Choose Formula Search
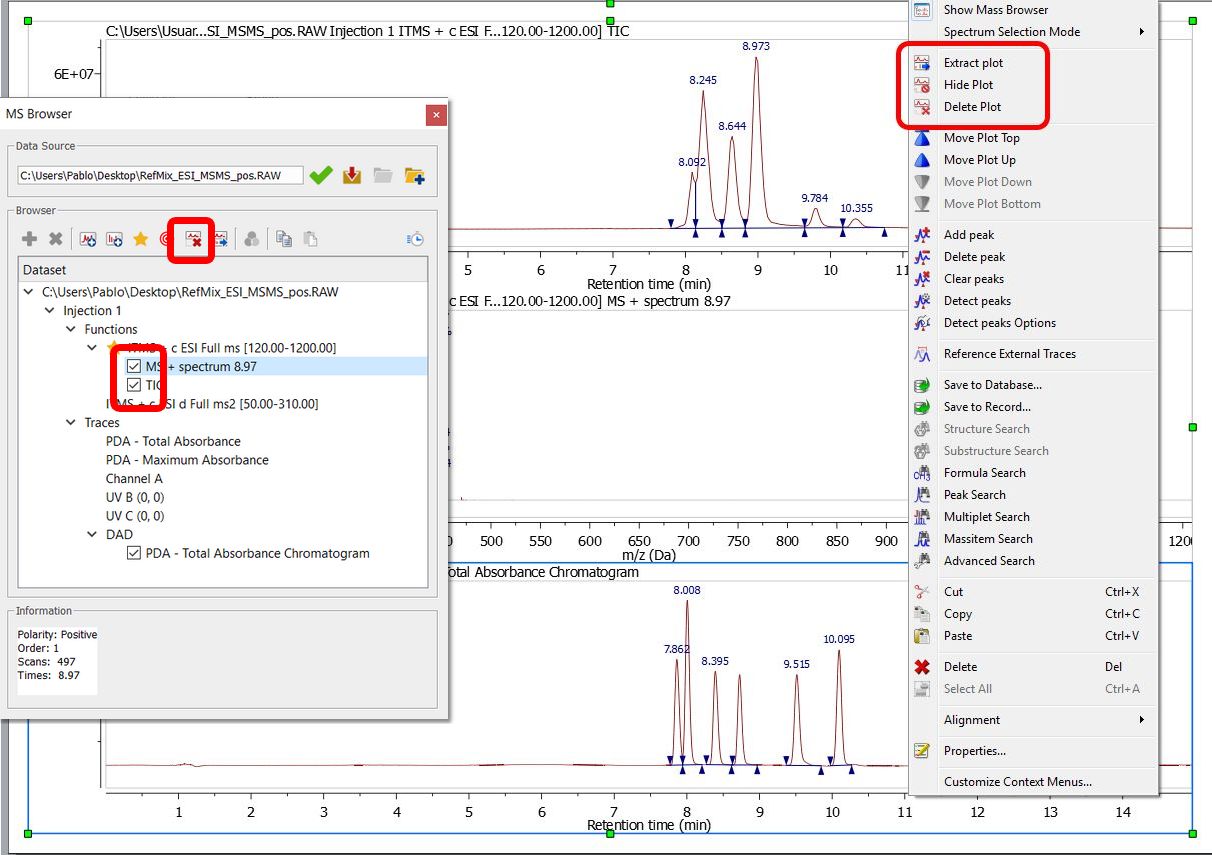 pyautogui.click(x=1033, y=473)
